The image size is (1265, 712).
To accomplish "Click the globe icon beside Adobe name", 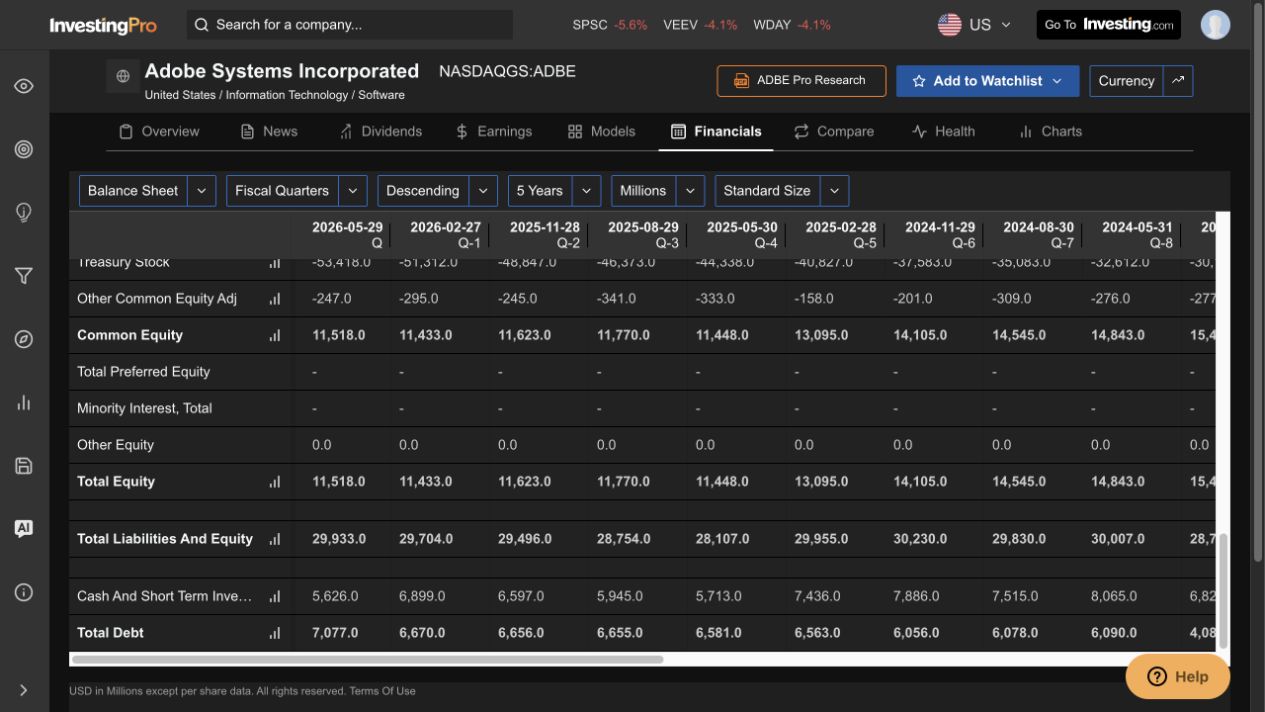I will tap(123, 76).
